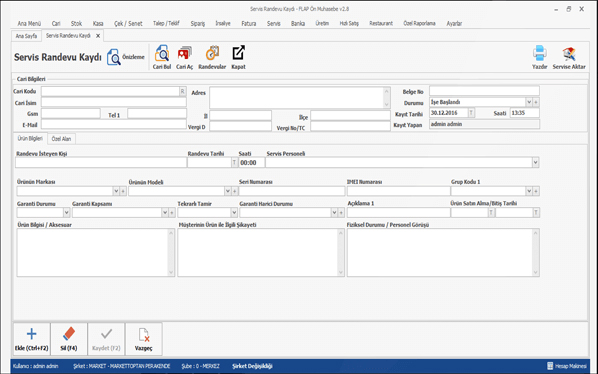
Task: Click the Seri Numarası input field
Action: [292, 191]
